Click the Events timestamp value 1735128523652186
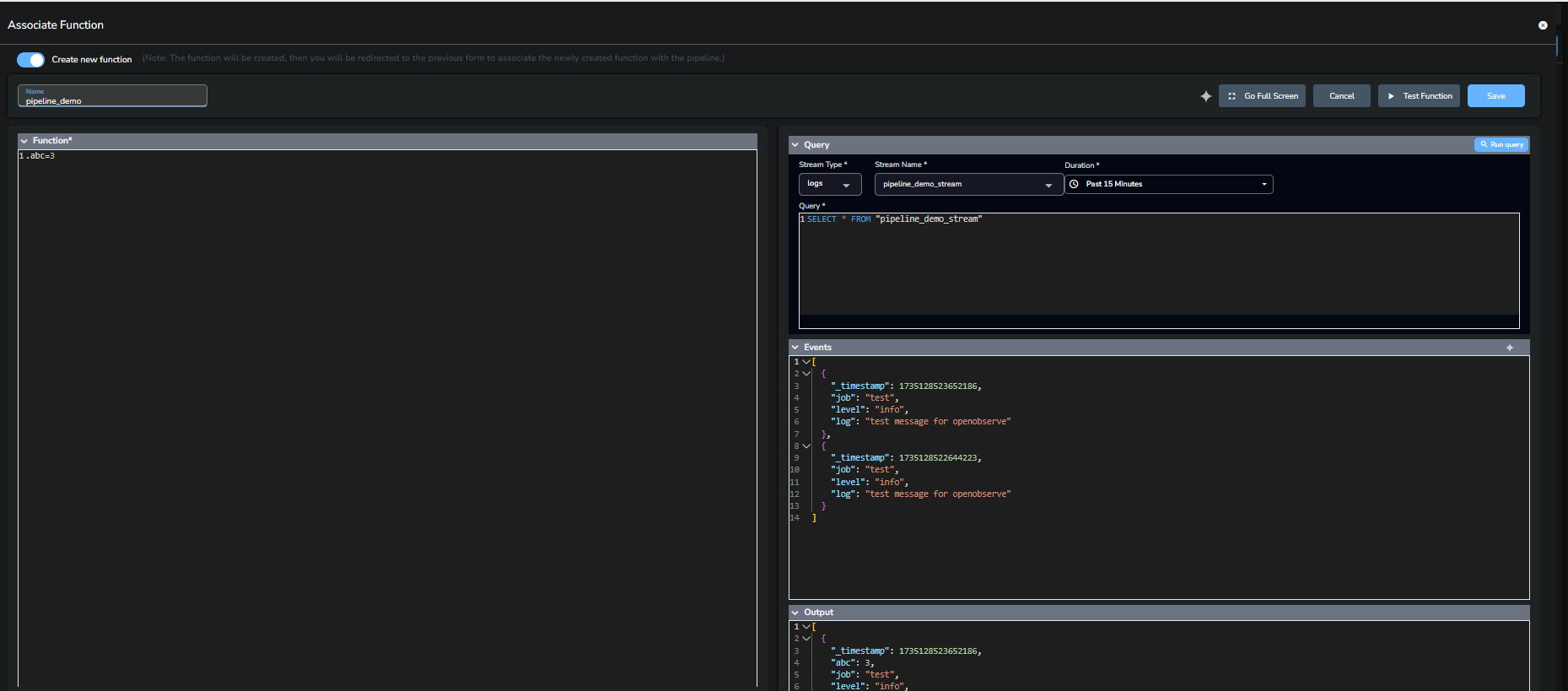 [938, 386]
